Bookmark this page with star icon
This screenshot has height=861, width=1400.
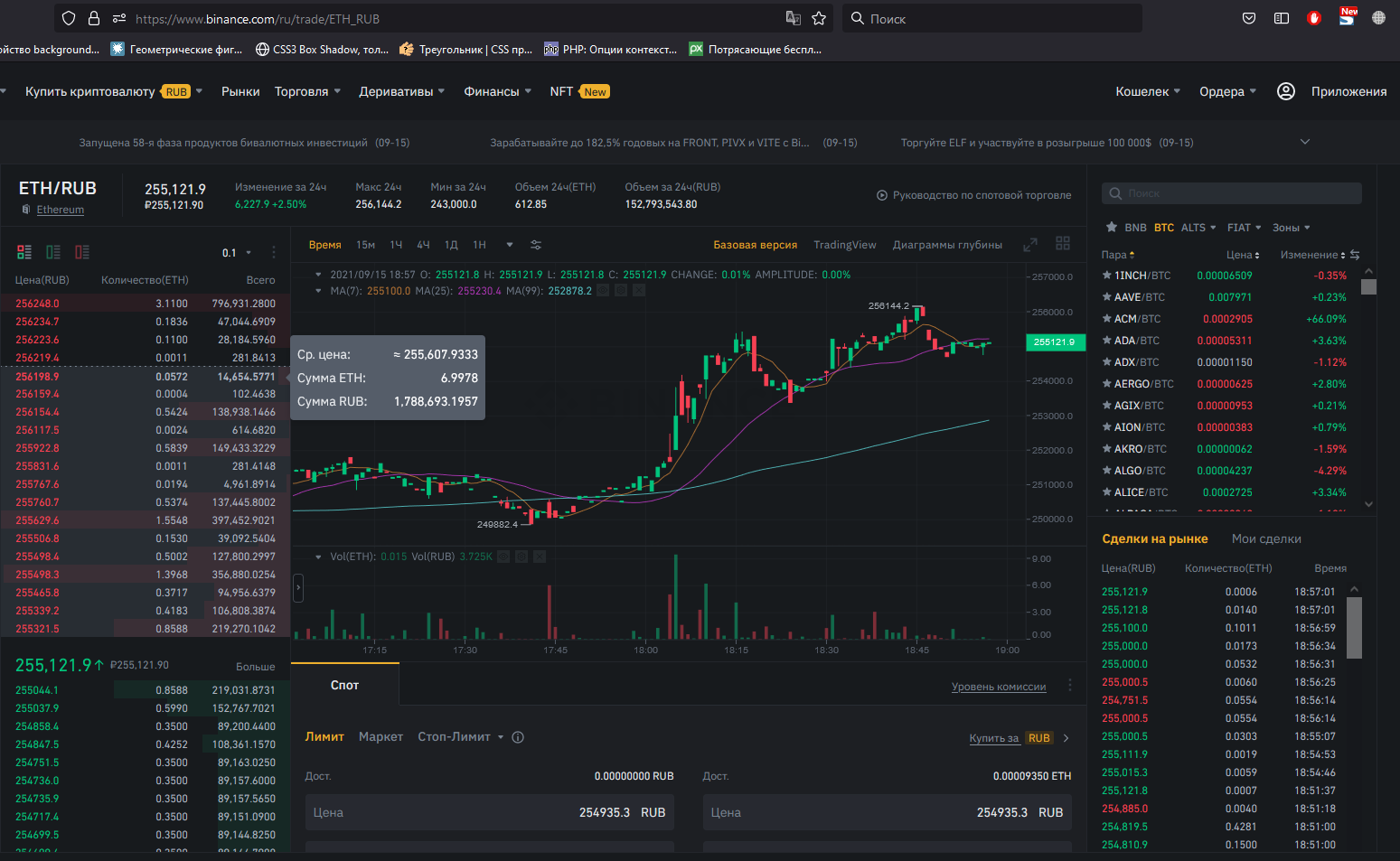[819, 18]
